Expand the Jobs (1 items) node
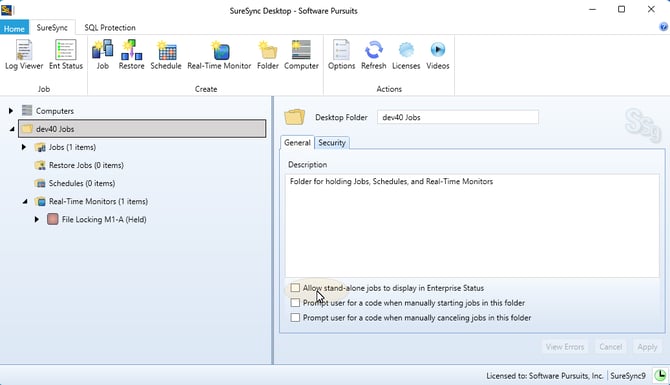670x385 pixels. 24,147
